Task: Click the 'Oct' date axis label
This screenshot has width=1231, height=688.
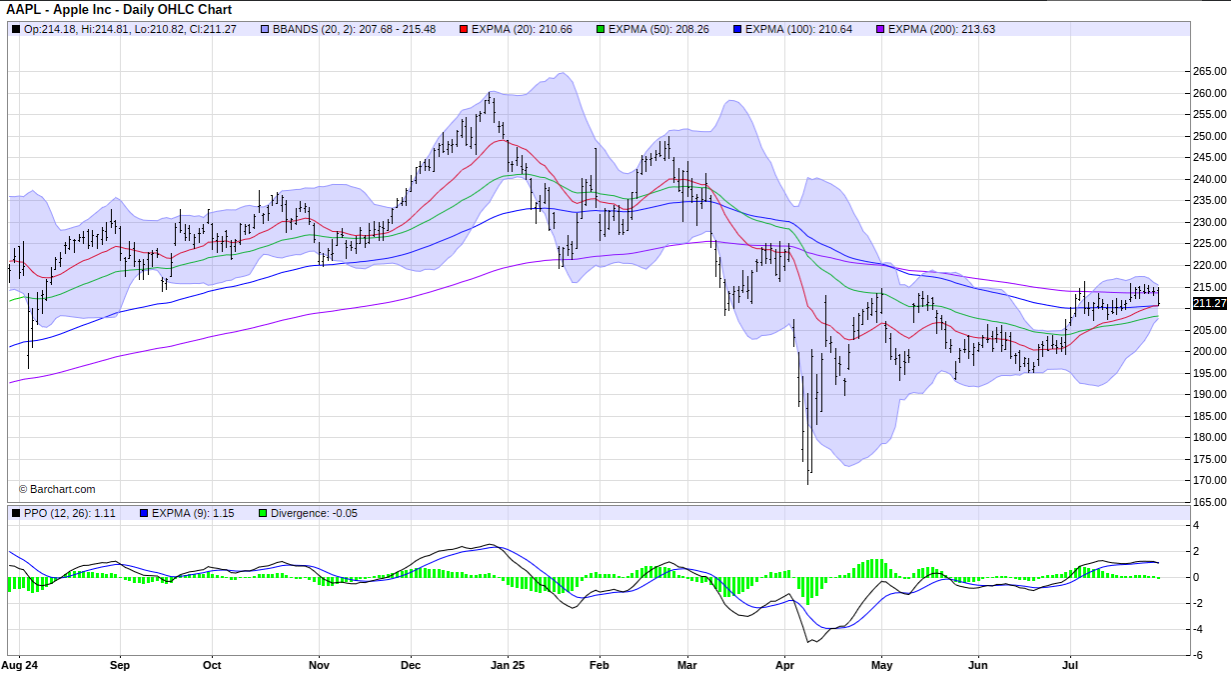Action: pos(211,664)
